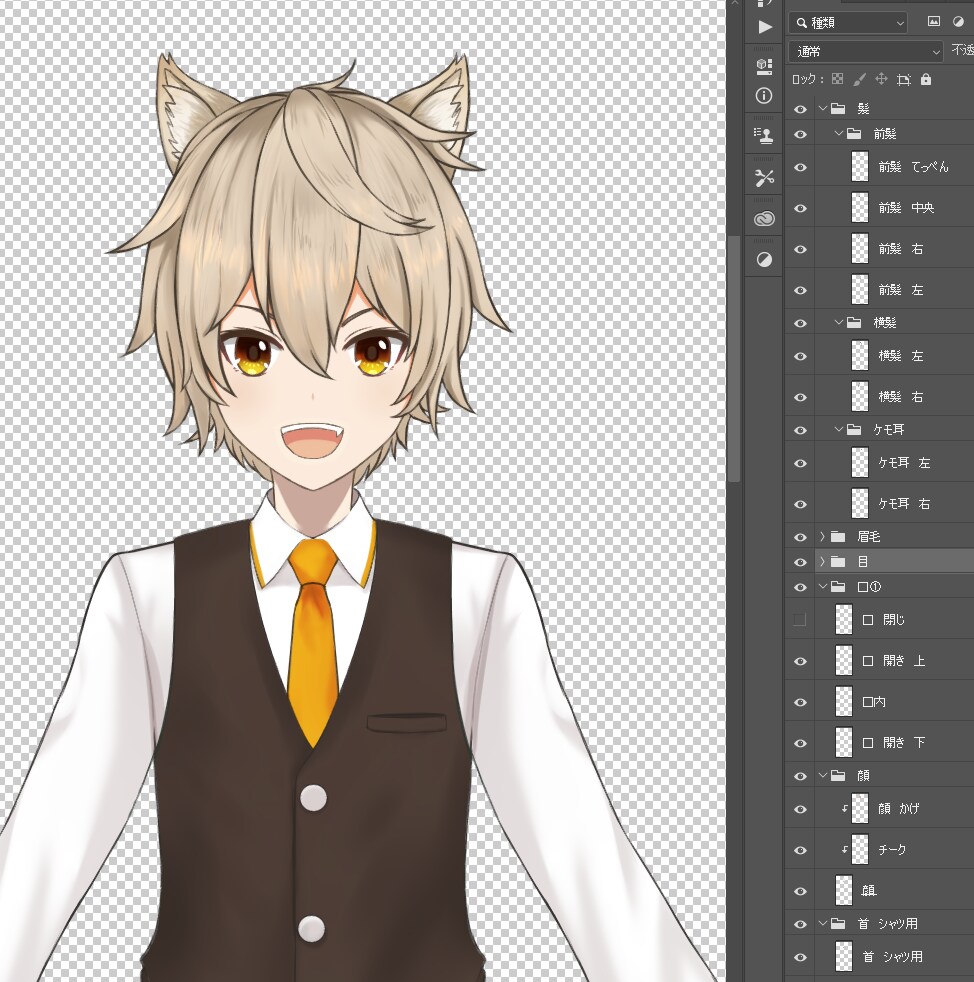Click the canvas vertical scrollbar thumb
Screen dimensions: 974x982
point(733,359)
